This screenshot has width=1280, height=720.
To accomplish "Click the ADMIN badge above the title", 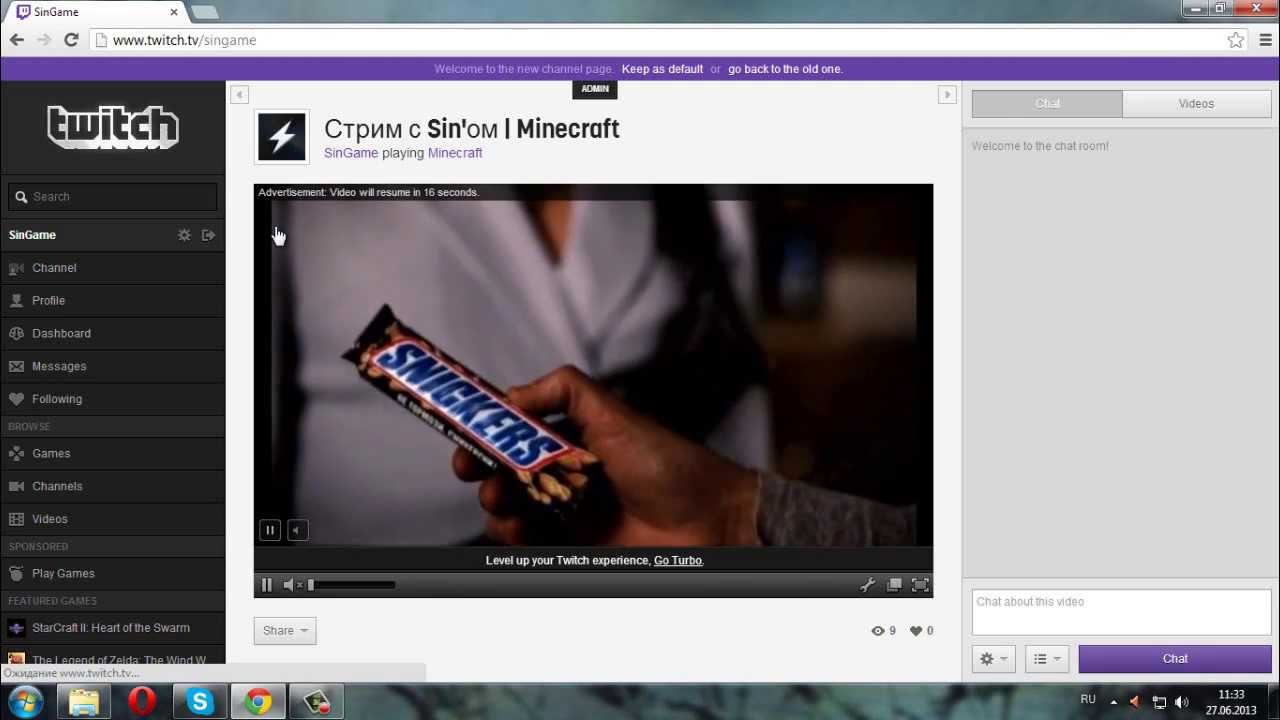I will [x=595, y=89].
